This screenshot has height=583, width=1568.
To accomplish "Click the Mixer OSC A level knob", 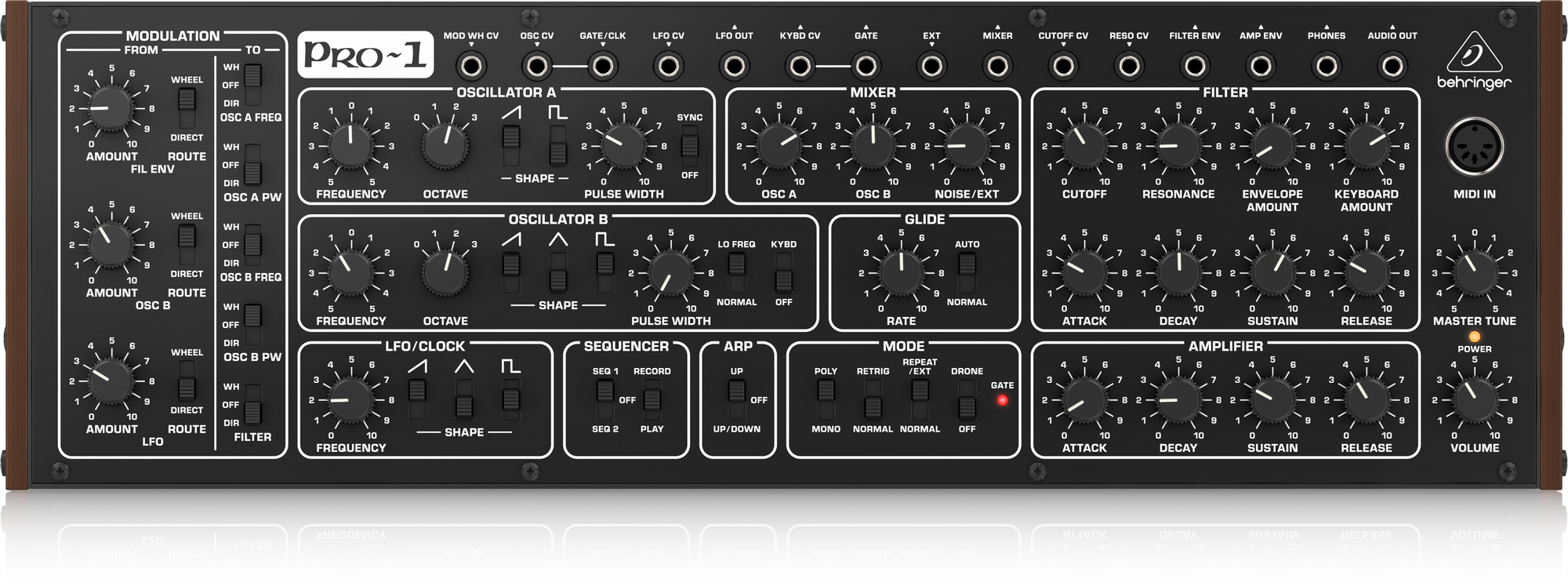I will point(779,146).
